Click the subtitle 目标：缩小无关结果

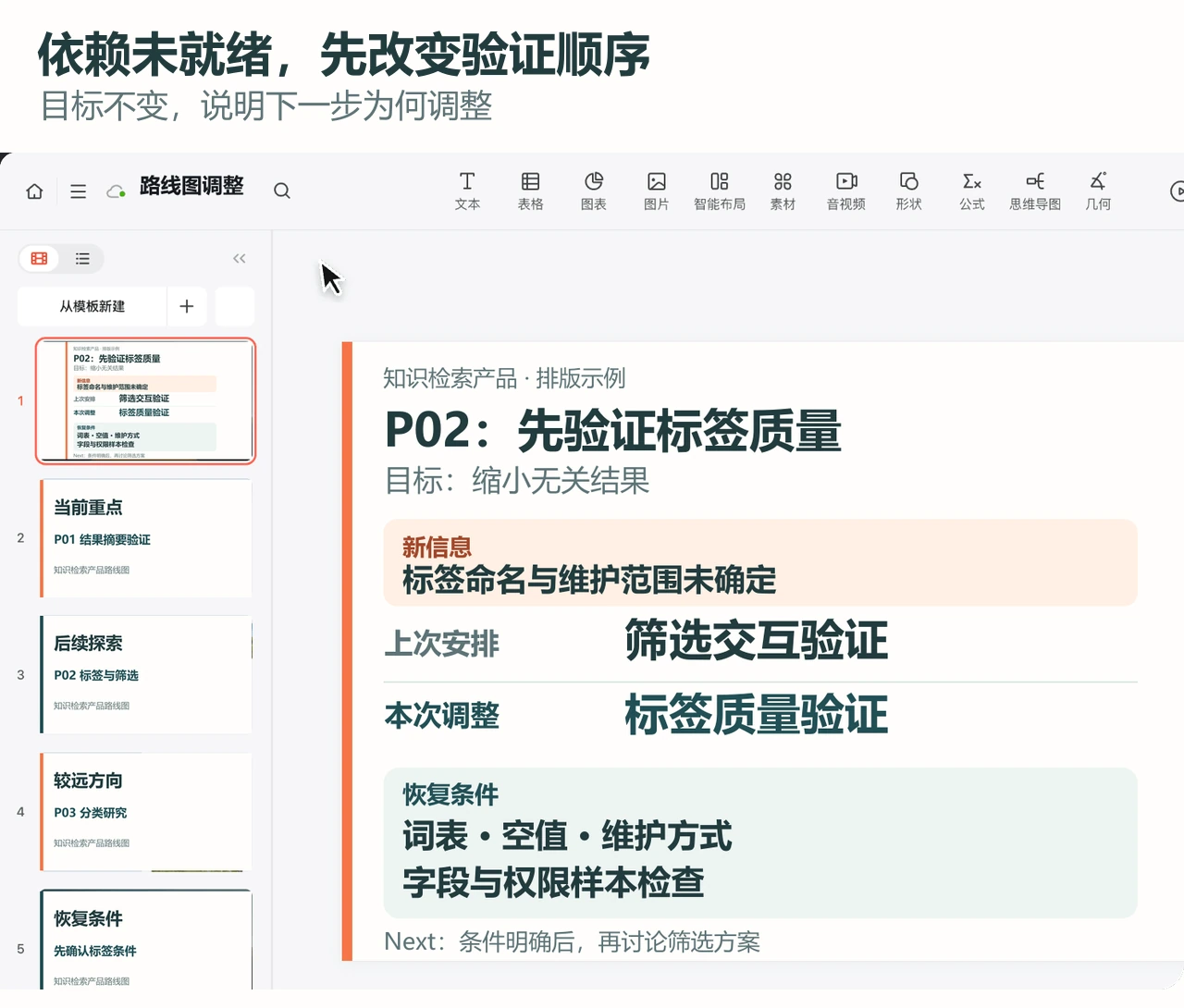click(x=517, y=481)
